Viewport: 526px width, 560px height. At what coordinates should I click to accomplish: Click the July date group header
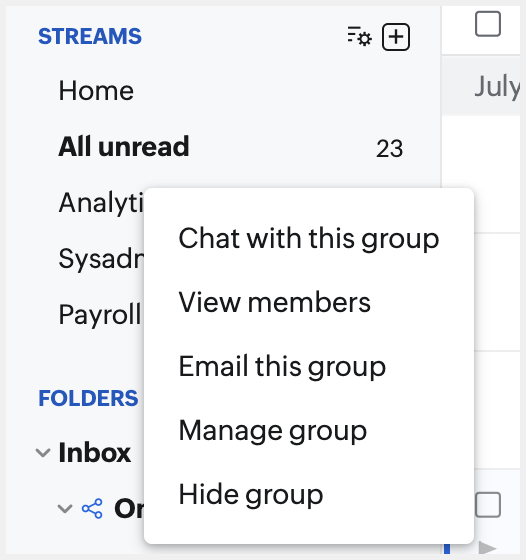(x=497, y=86)
